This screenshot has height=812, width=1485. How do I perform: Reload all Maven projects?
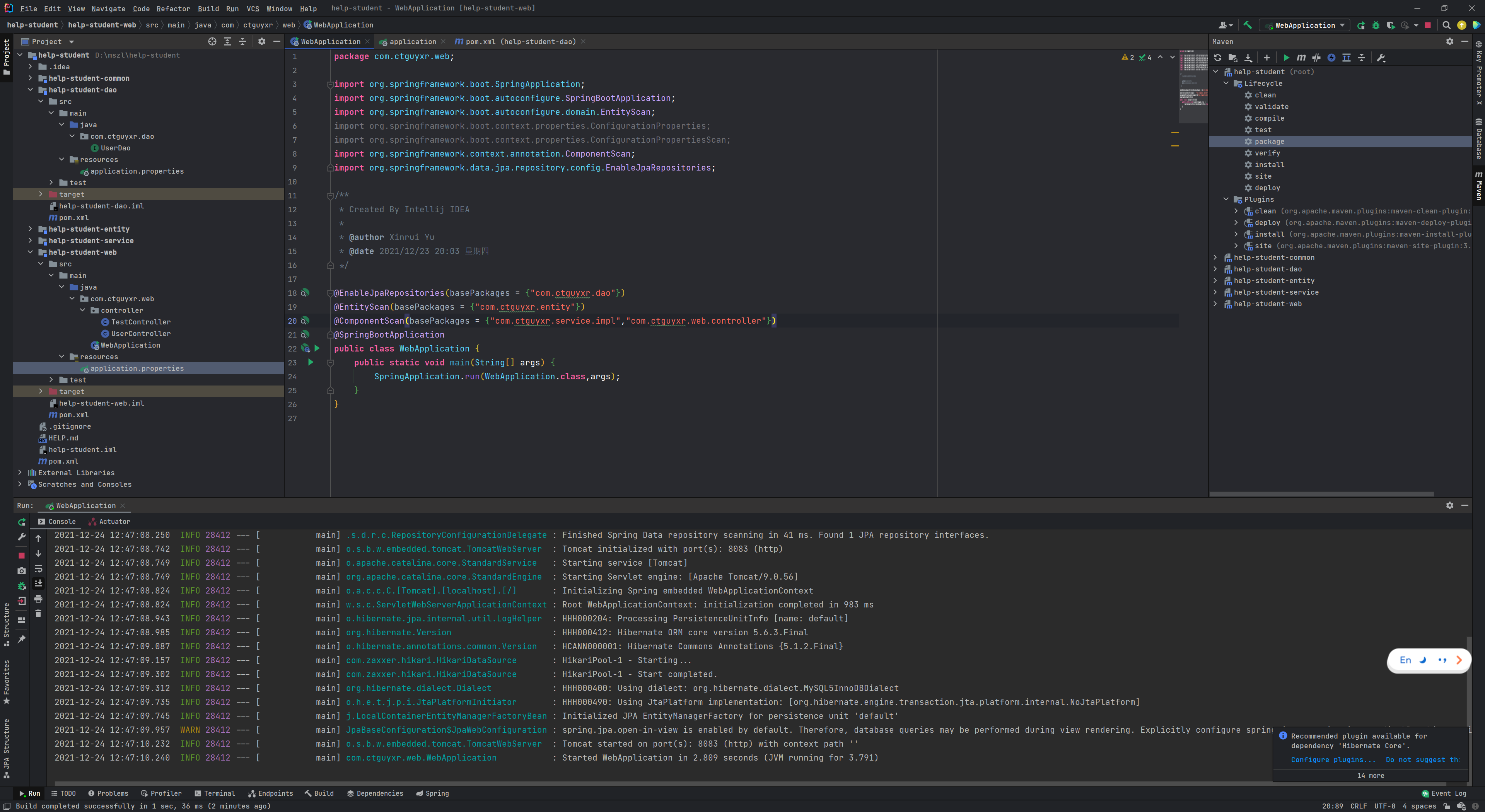pyautogui.click(x=1217, y=58)
